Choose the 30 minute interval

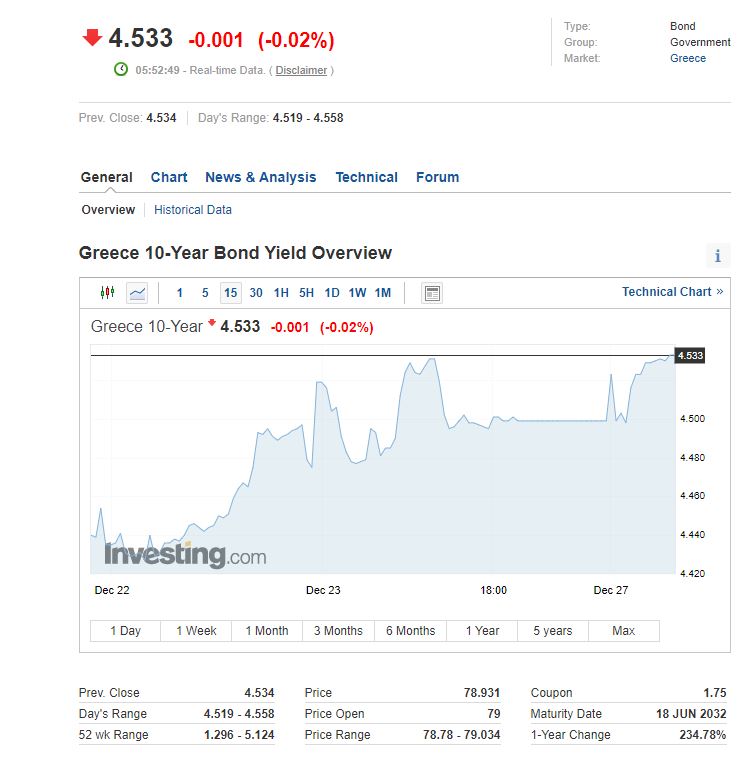click(x=256, y=293)
